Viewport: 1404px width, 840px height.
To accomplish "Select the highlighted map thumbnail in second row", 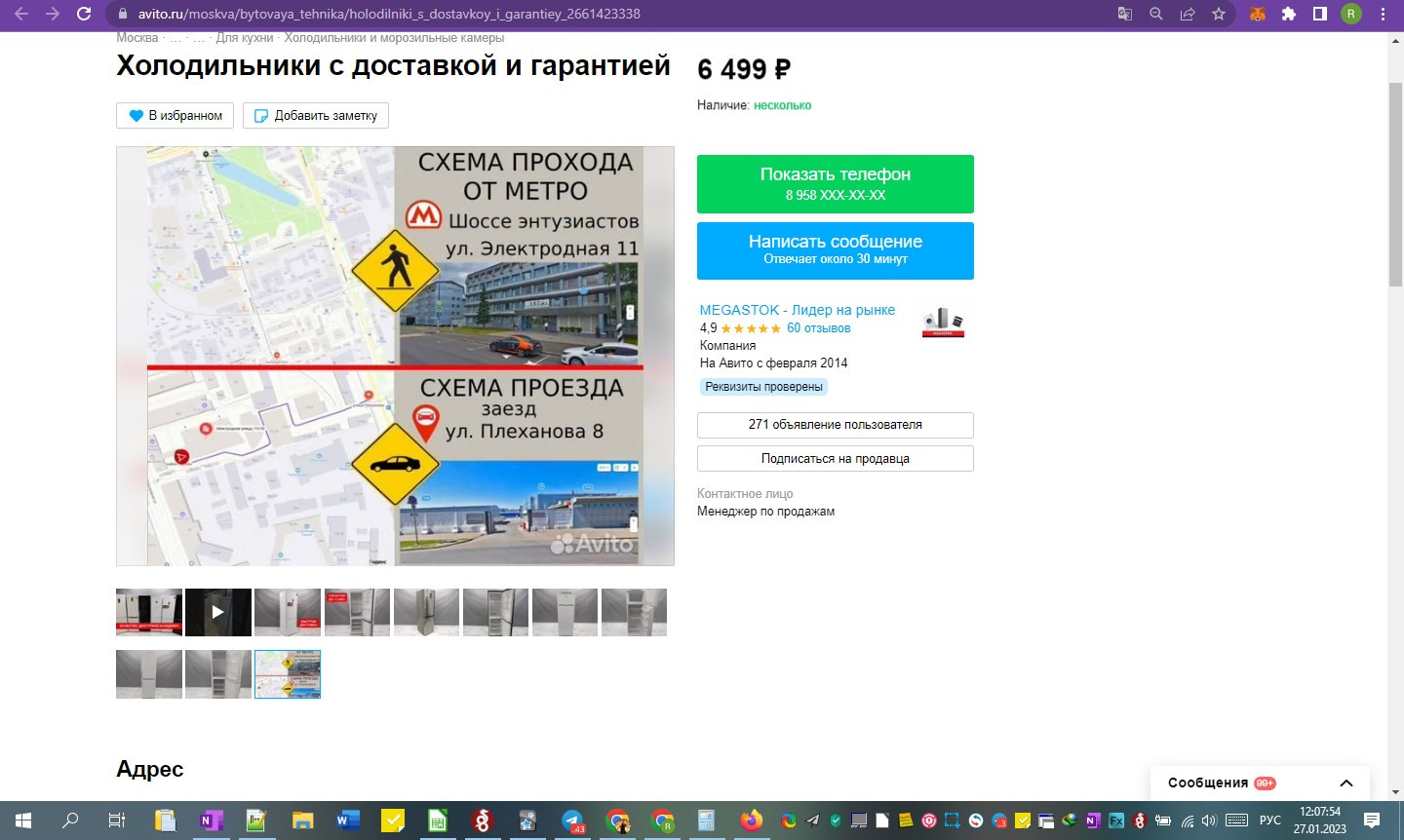I will click(x=288, y=674).
